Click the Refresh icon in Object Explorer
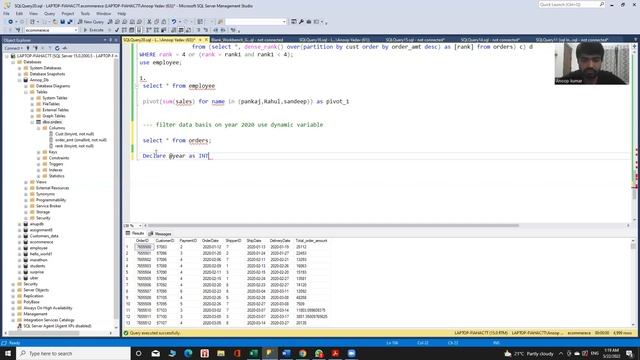Screen dimensions: 640x360 57,48
